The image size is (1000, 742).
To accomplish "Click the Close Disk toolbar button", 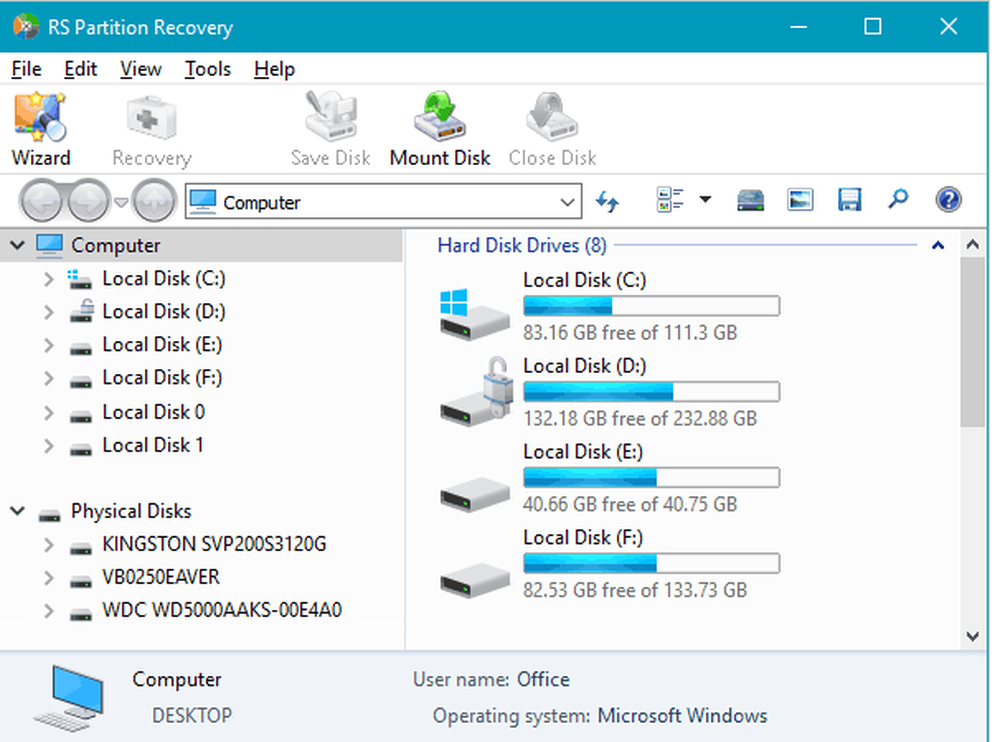I will (552, 130).
